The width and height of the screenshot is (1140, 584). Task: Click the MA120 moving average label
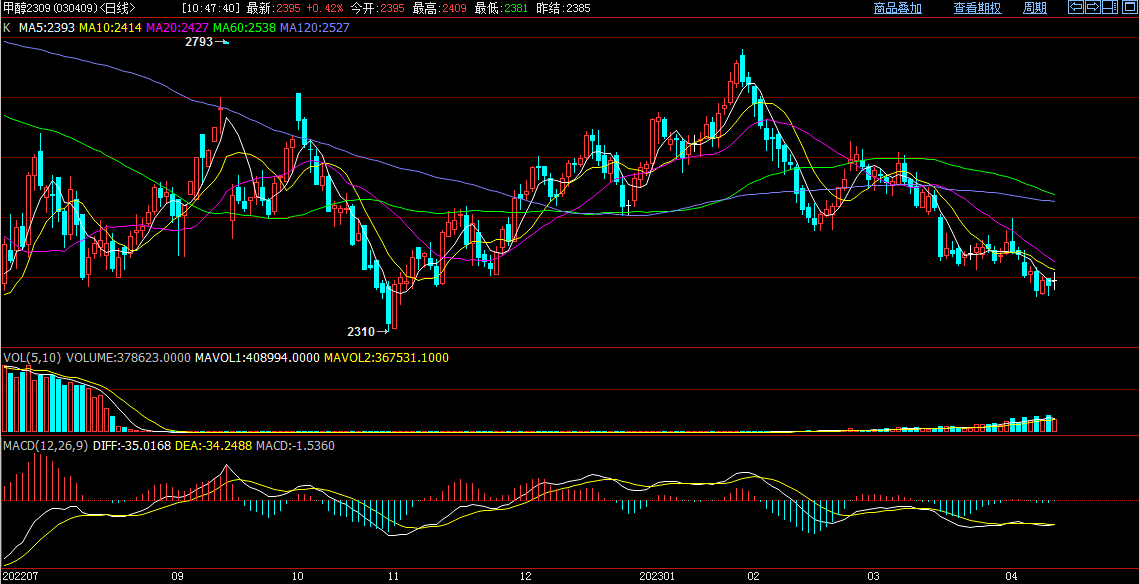tap(314, 27)
